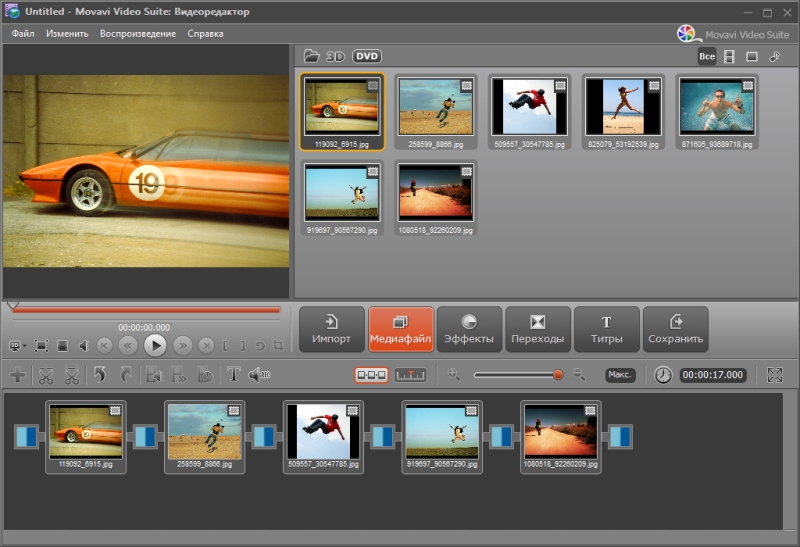Select the 919697_90567290.jpg timeline clip
This screenshot has width=800, height=547.
[442, 437]
